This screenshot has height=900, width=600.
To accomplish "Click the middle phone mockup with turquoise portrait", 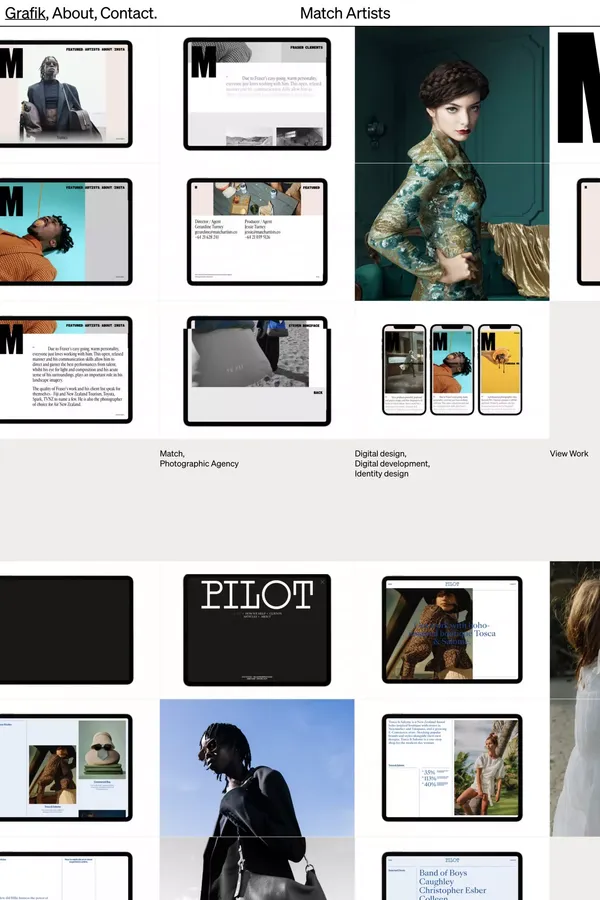I will pos(452,369).
